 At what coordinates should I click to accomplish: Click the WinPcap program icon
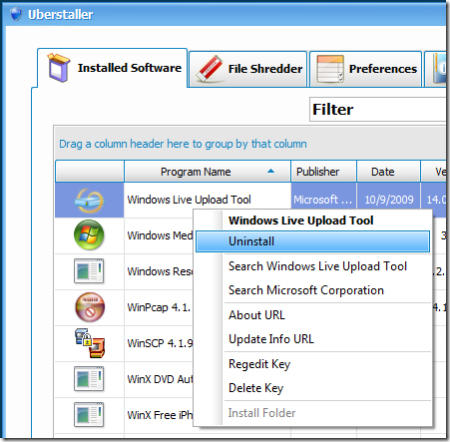tap(90, 307)
